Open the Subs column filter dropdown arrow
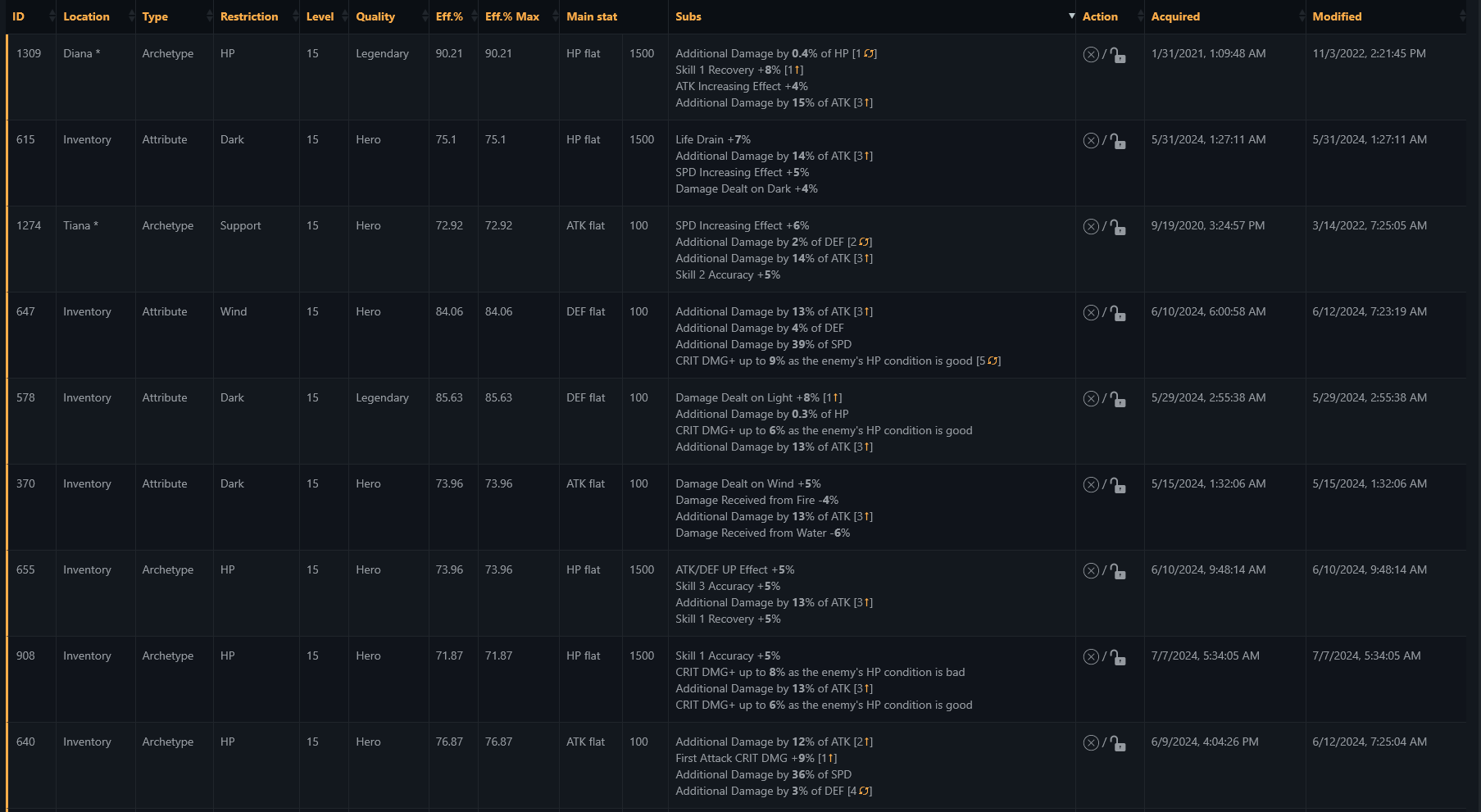The width and height of the screenshot is (1481, 812). pos(1071,16)
